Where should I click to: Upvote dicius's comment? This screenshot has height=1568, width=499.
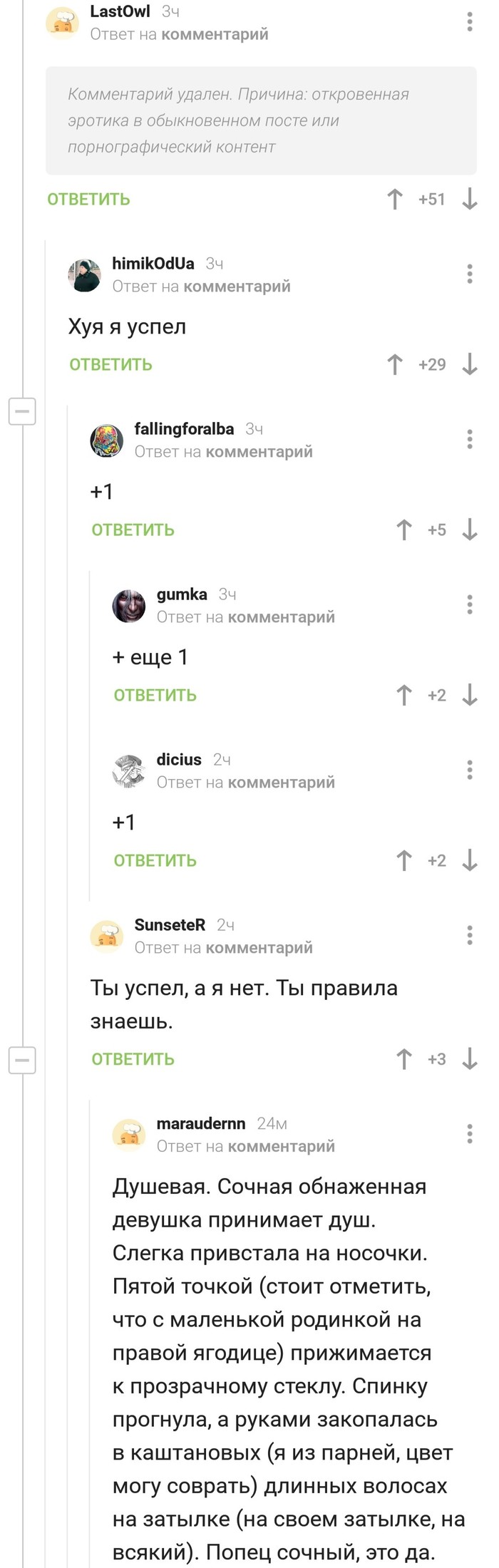point(404,861)
